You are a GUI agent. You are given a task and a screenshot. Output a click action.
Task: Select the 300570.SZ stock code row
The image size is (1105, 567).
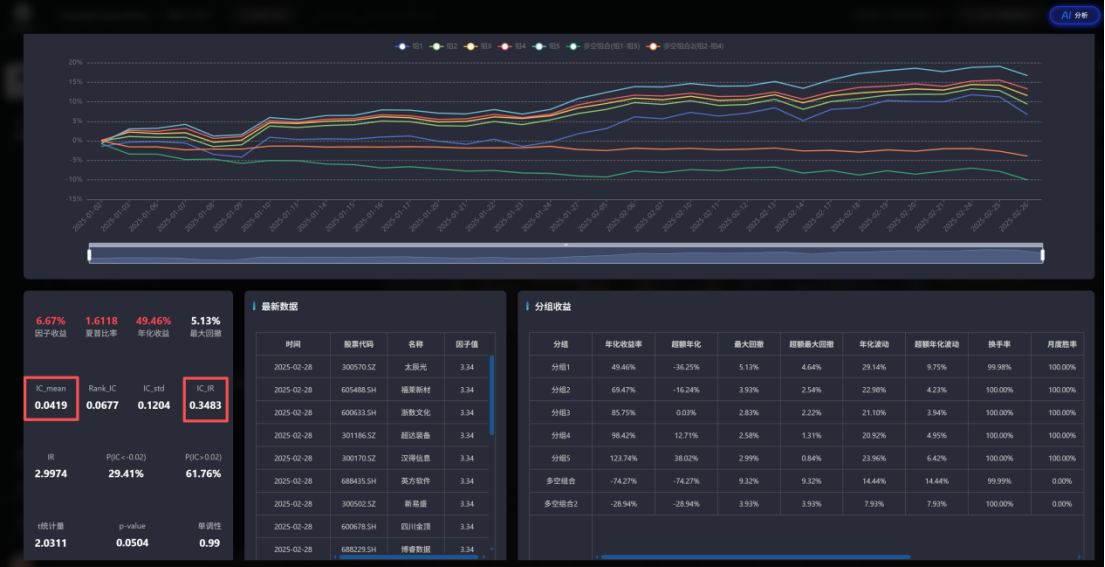(356, 367)
